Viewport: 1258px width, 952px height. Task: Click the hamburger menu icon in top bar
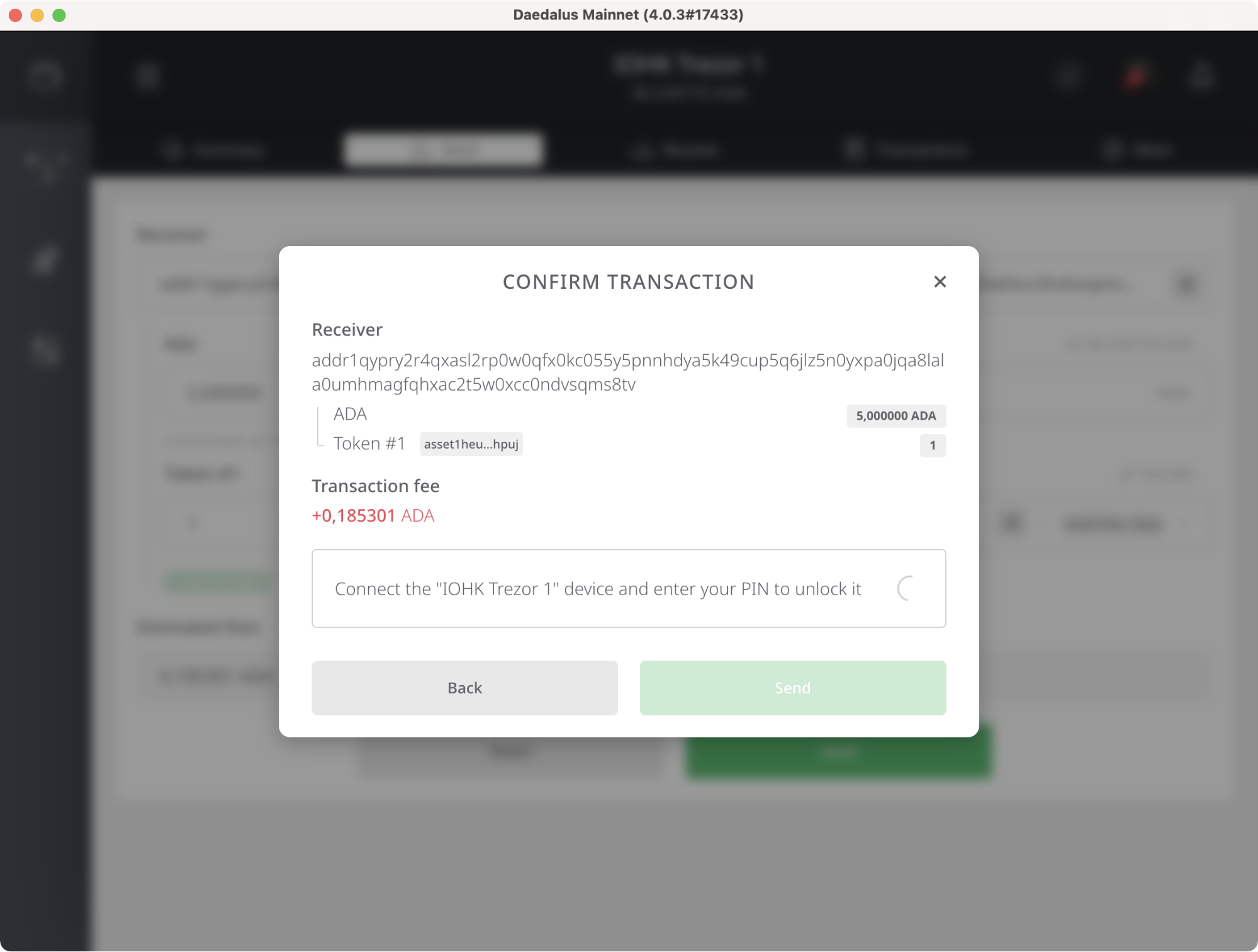(x=147, y=77)
